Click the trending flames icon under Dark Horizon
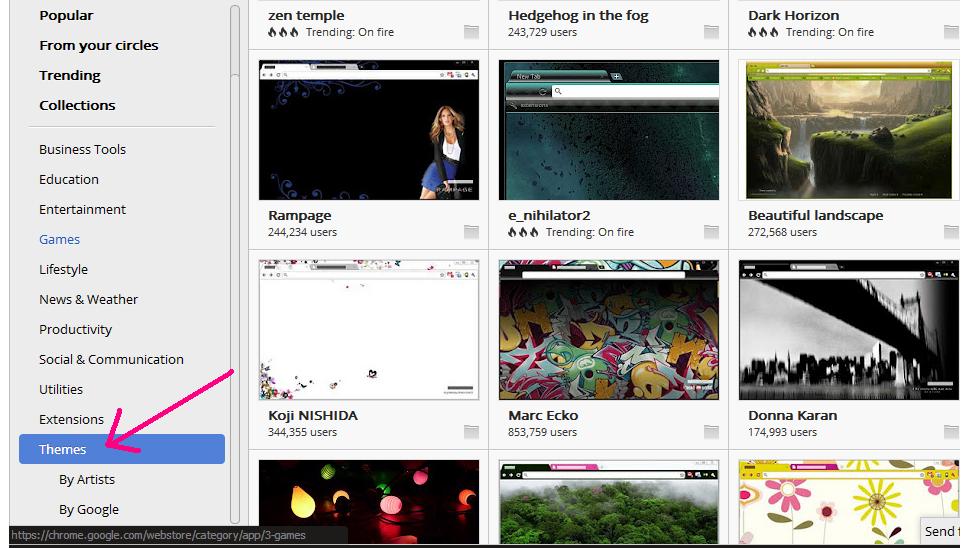The image size is (962, 548). (763, 32)
